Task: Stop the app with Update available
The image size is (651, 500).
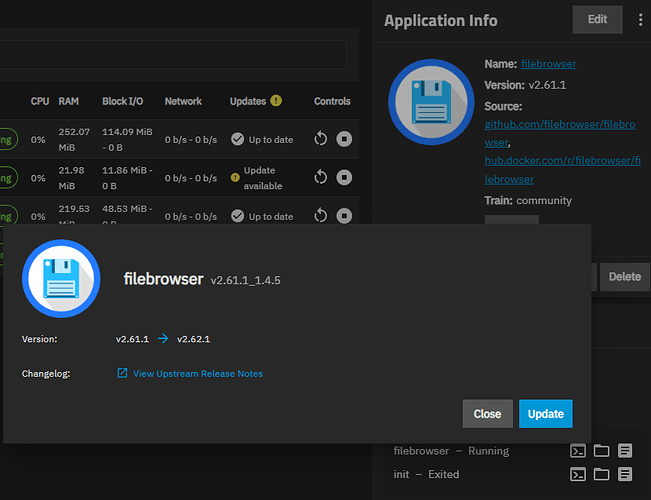Action: tap(344, 177)
